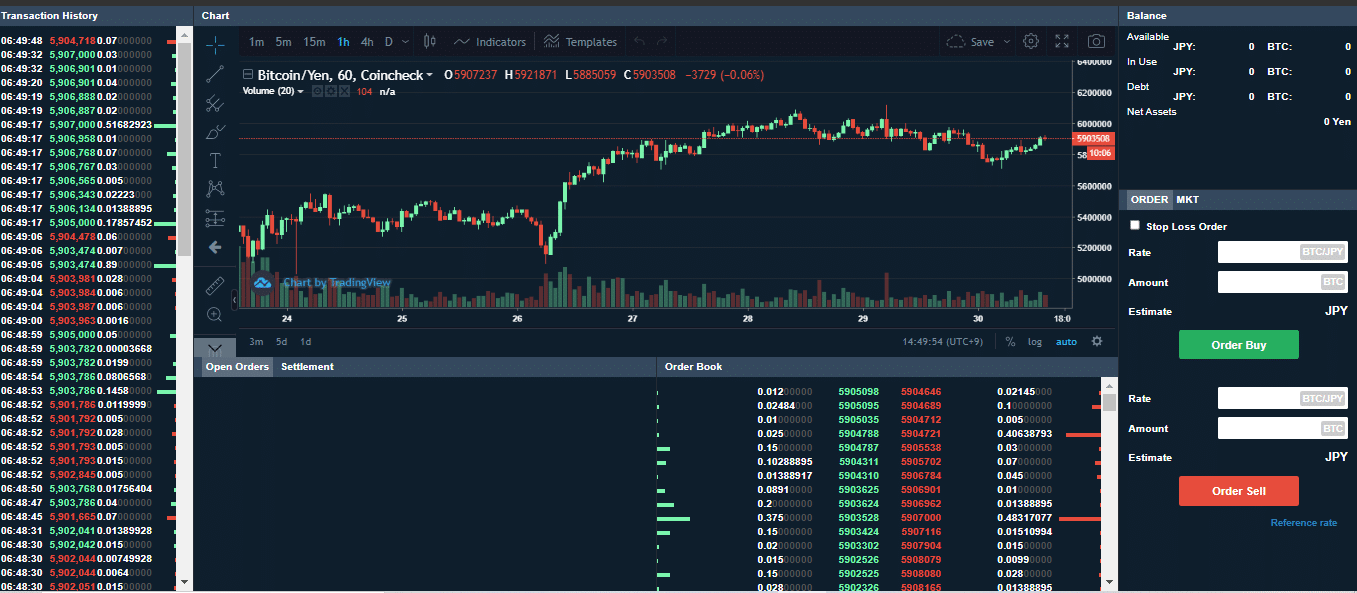Screen dimensions: 1357x593
Task: Click the sell Rate input field
Action: [1283, 398]
